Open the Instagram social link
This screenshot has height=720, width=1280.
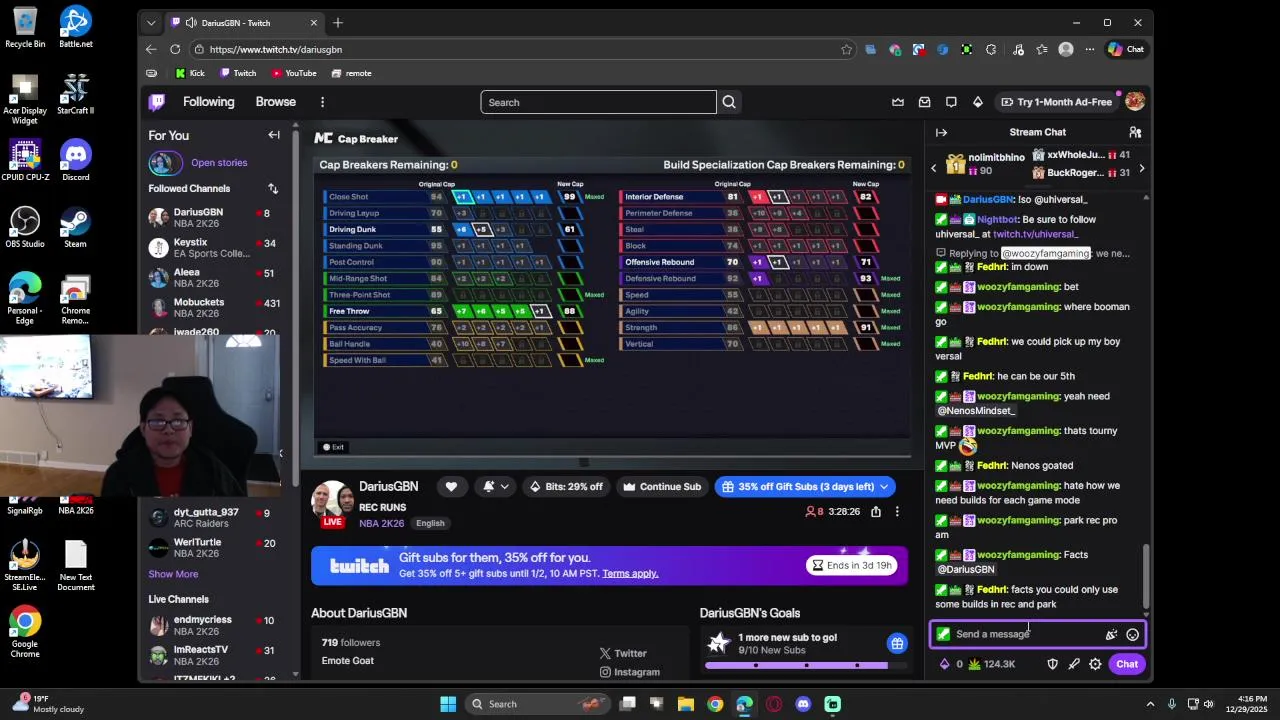point(630,672)
